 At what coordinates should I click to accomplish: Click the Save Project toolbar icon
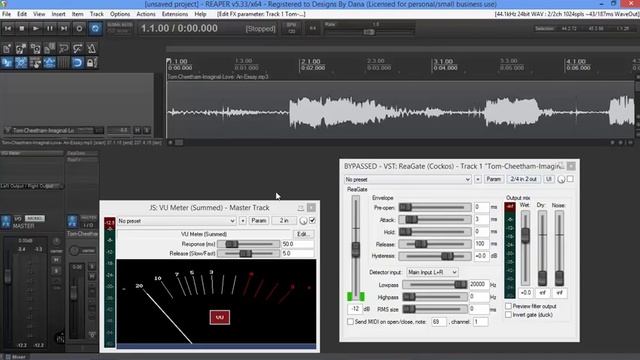click(x=35, y=49)
